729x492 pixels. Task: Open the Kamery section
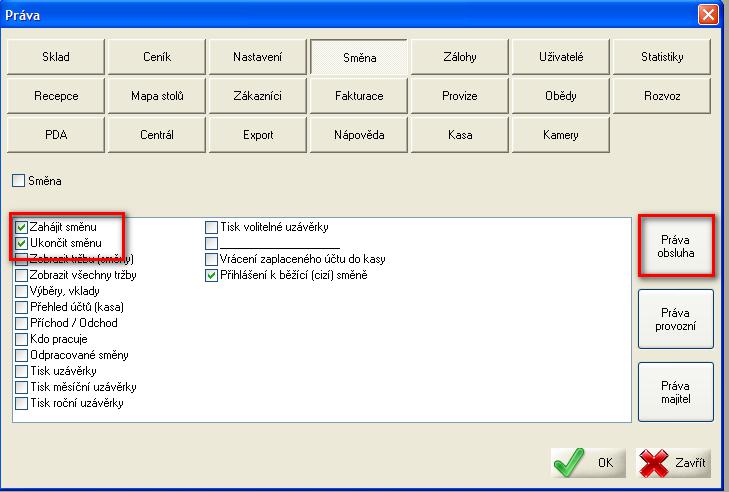click(x=560, y=136)
